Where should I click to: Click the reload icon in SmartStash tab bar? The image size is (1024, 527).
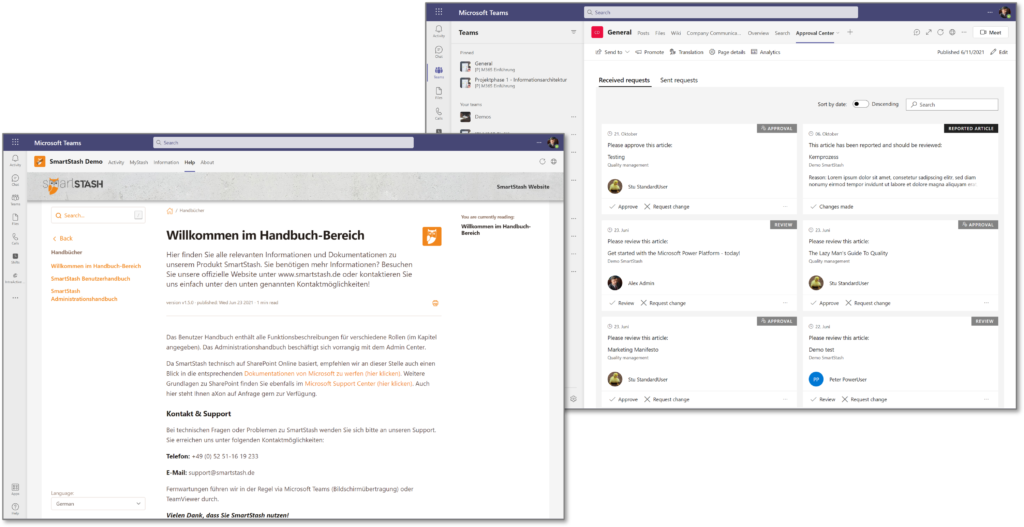point(542,161)
